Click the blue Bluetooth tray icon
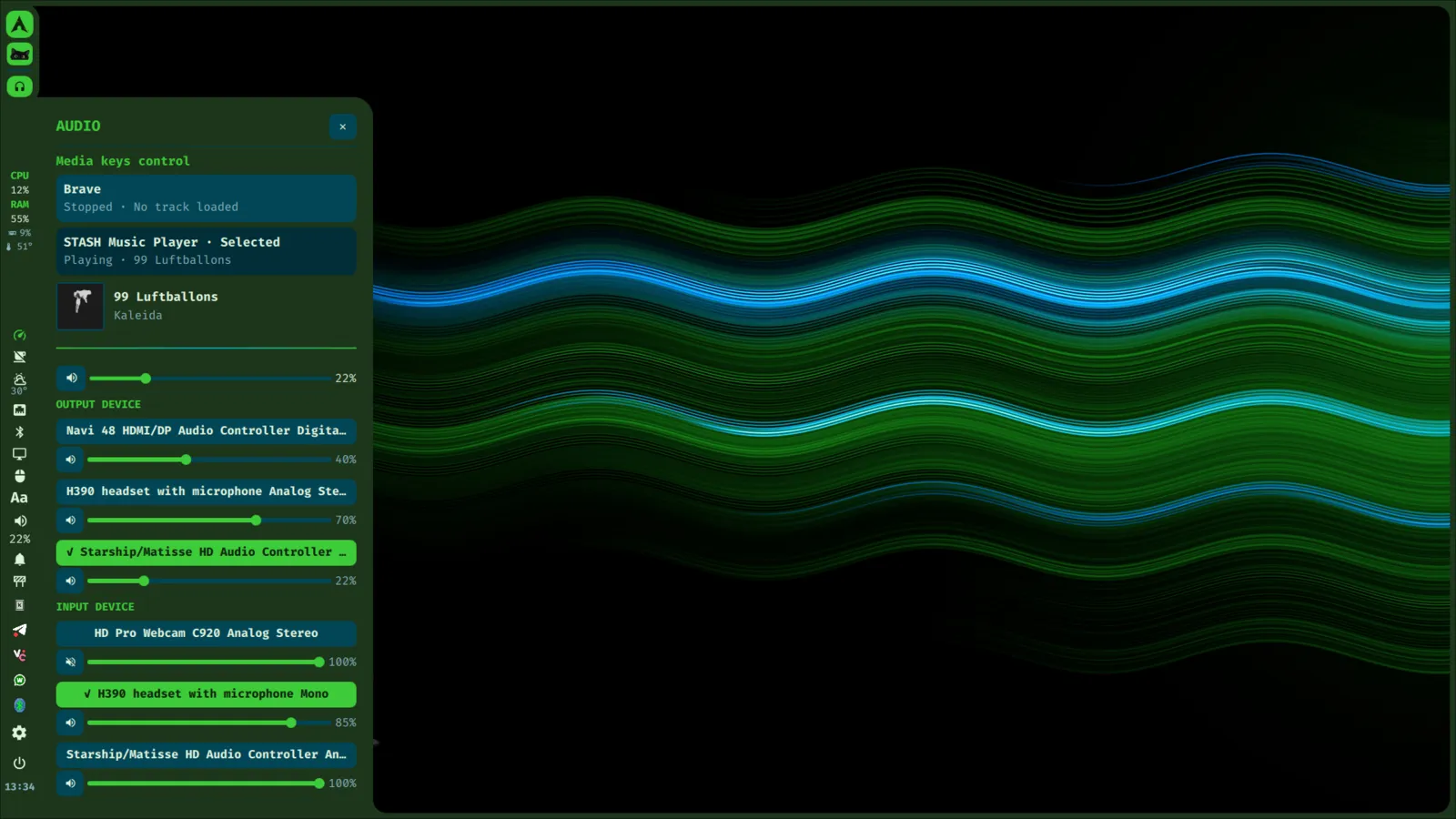The height and width of the screenshot is (819, 1456). coord(19,705)
